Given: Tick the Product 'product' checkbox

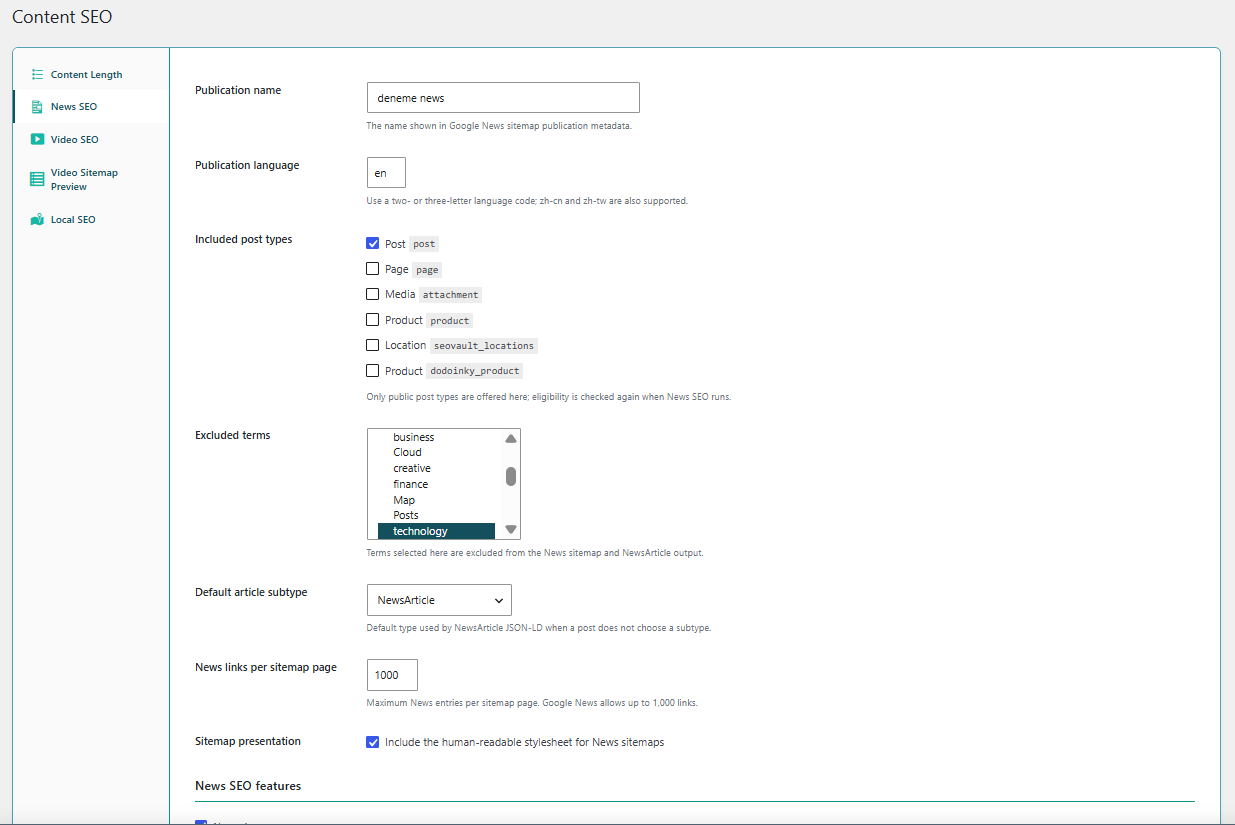Looking at the screenshot, I should click(373, 320).
